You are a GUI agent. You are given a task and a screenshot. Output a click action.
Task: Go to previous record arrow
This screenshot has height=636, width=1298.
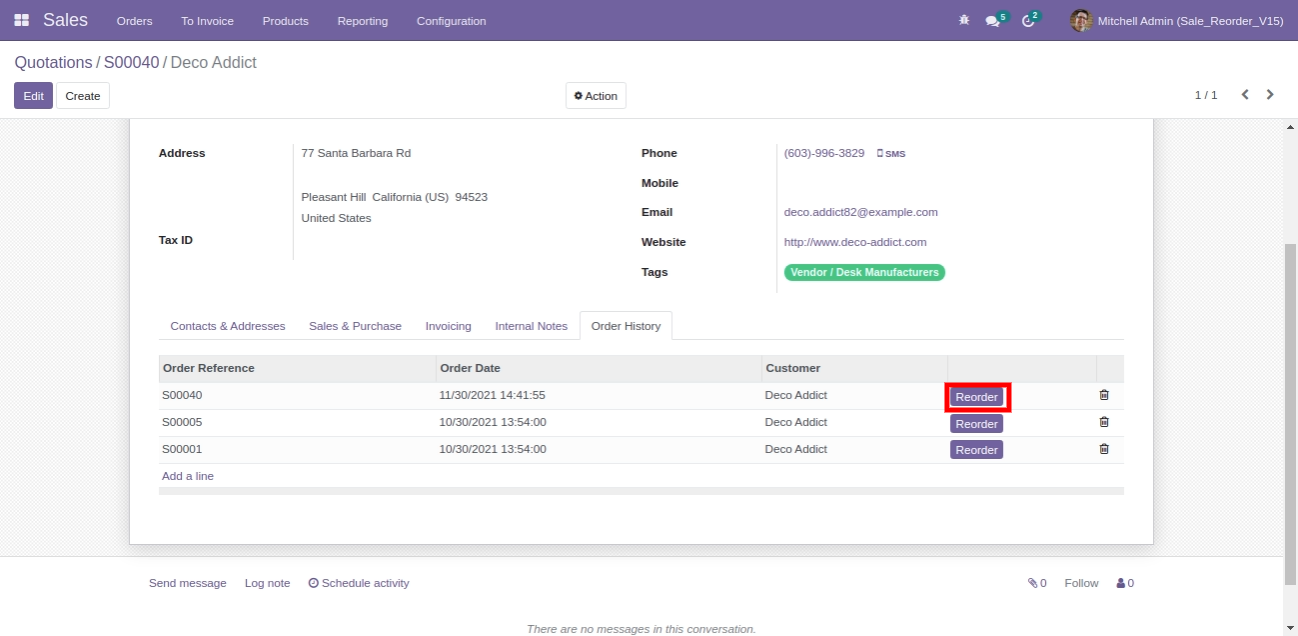1245,95
